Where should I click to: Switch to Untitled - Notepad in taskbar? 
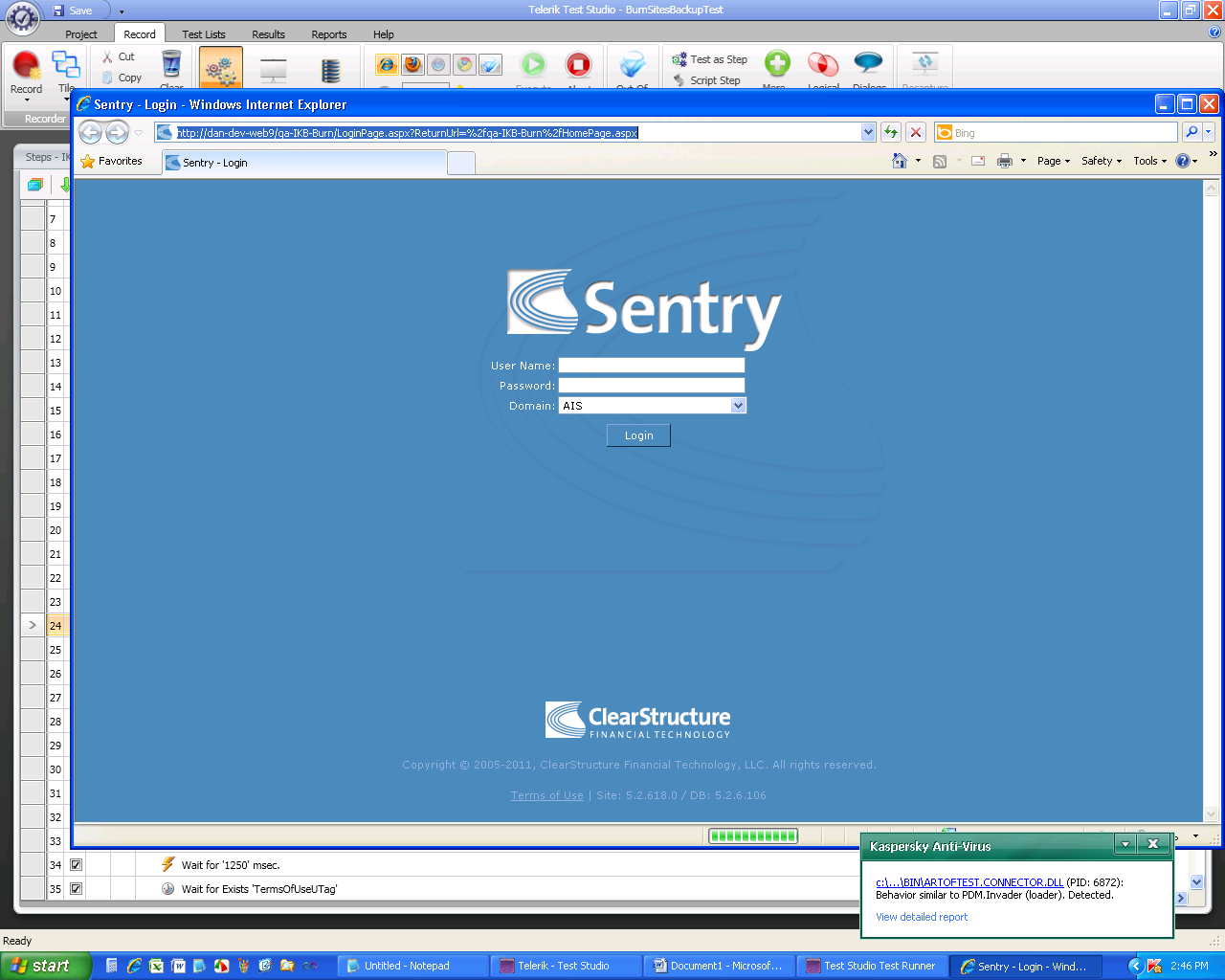pyautogui.click(x=412, y=966)
